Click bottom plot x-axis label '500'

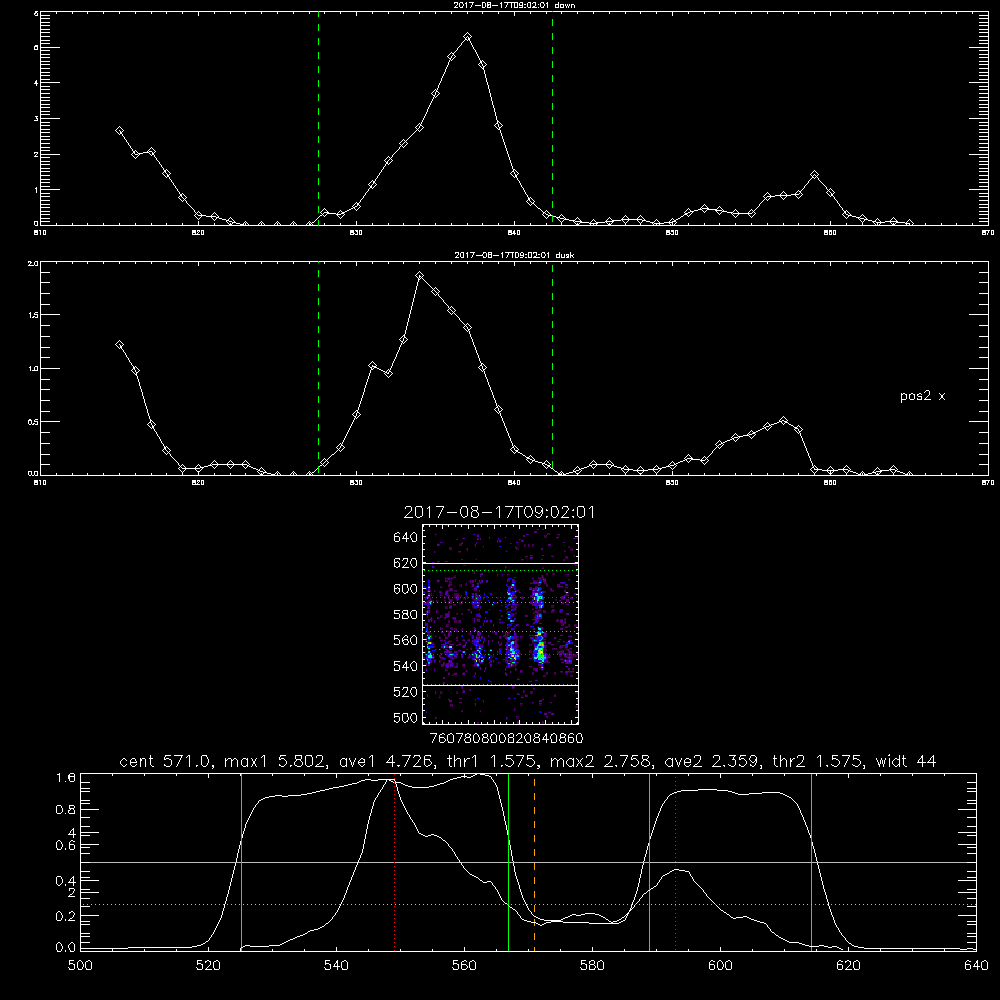(80, 966)
